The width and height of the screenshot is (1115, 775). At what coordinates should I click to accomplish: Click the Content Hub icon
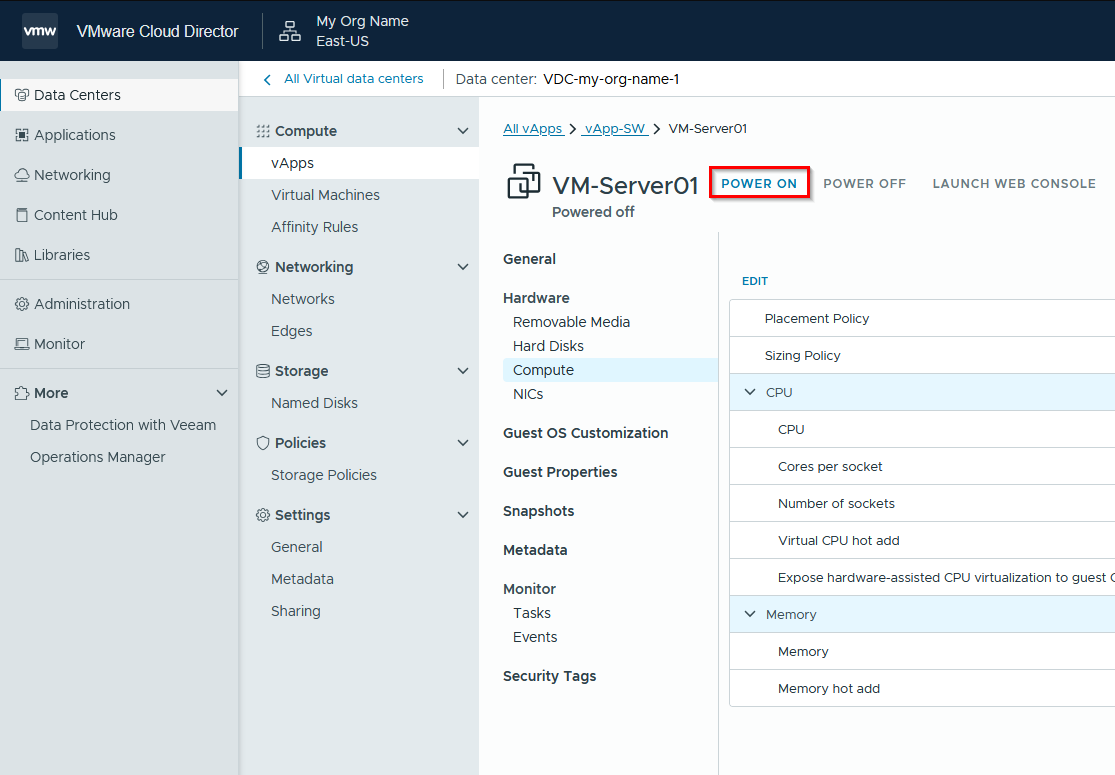(22, 215)
